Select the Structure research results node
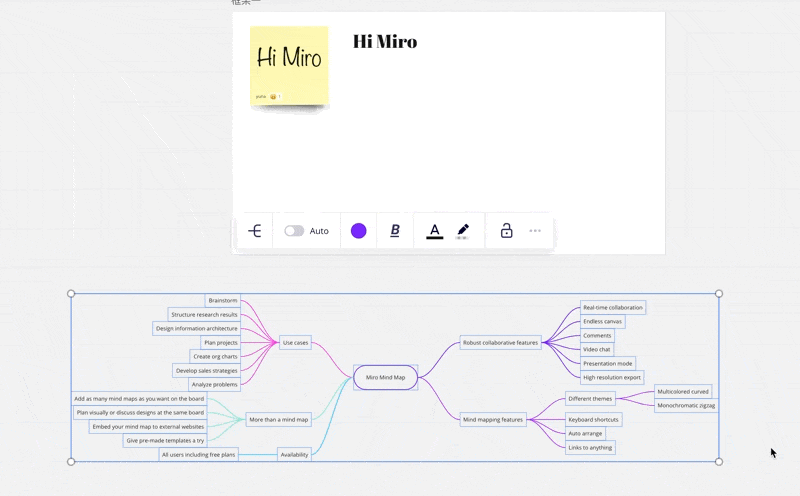Image resolution: width=800 pixels, height=496 pixels. coord(204,315)
